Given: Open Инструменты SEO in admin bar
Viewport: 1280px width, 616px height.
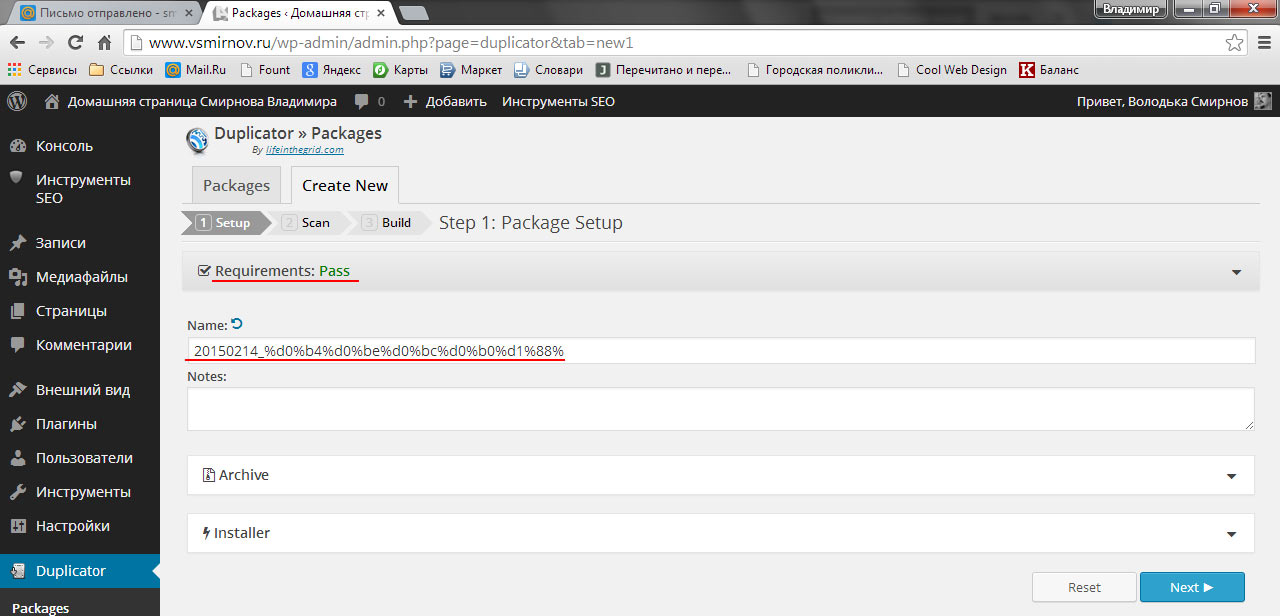Looking at the screenshot, I should click(x=558, y=101).
